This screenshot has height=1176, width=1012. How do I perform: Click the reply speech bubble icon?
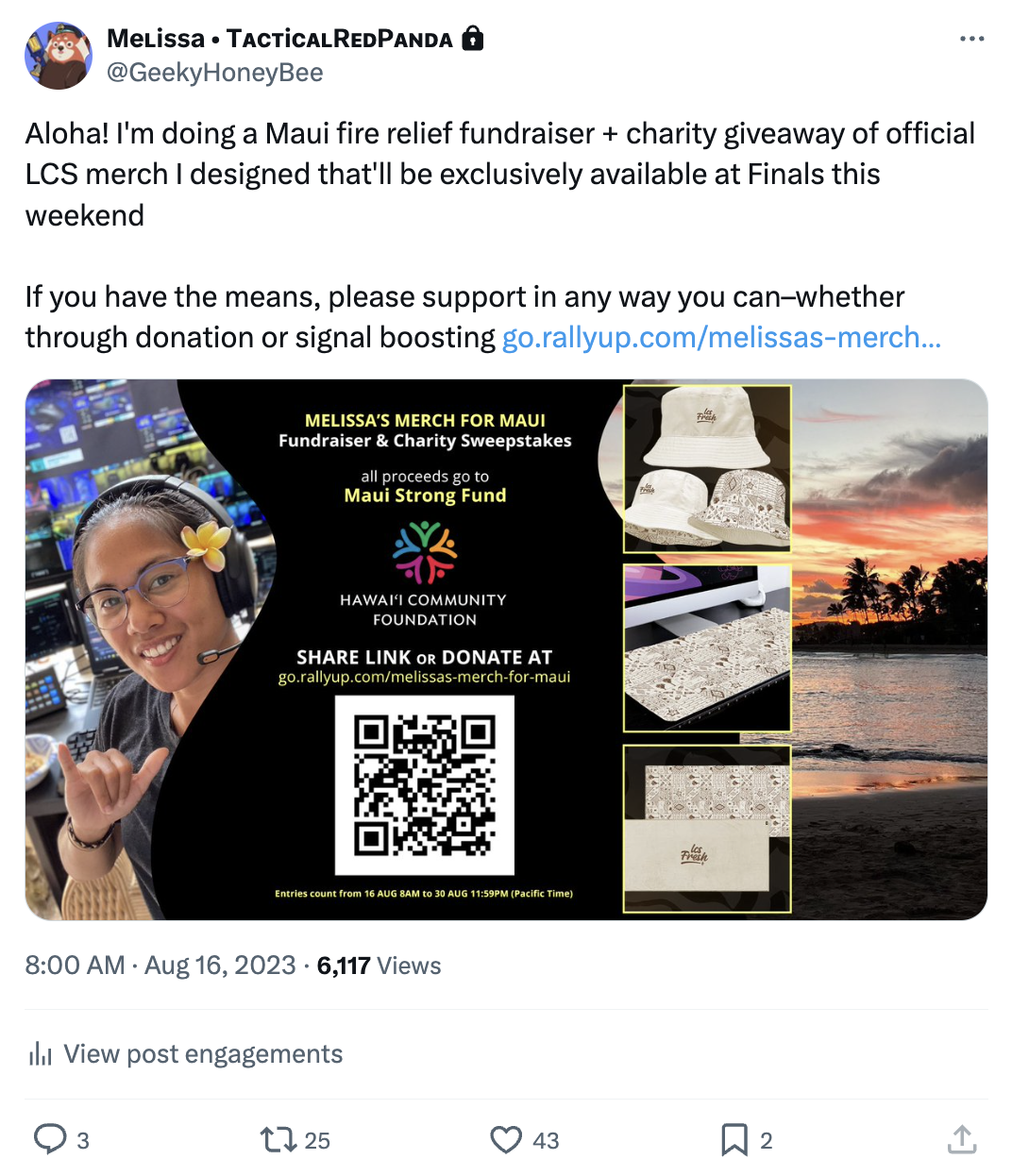click(50, 1139)
